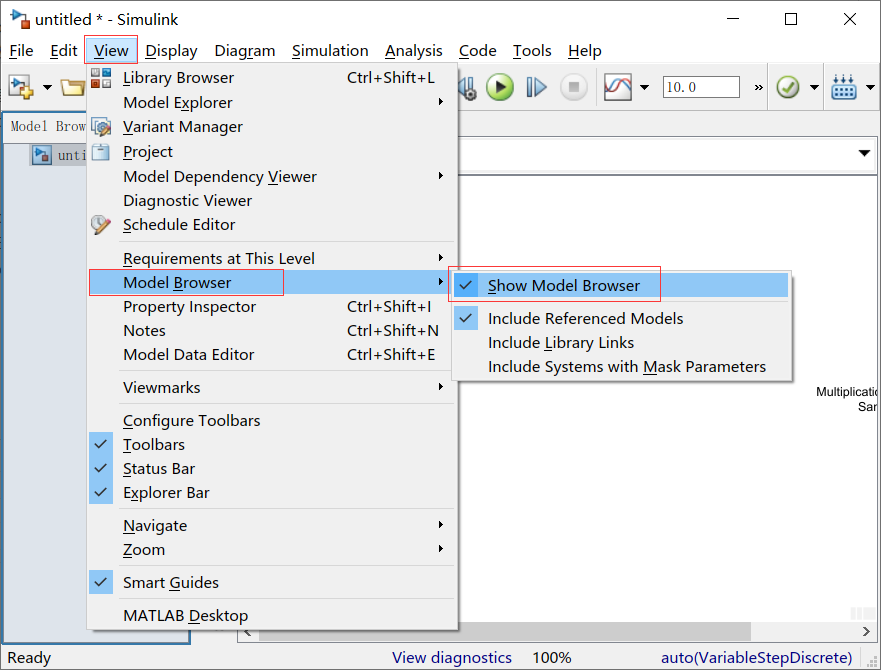The image size is (881, 670).
Task: Click the Open folder toolbar icon
Action: pyautogui.click(x=73, y=87)
